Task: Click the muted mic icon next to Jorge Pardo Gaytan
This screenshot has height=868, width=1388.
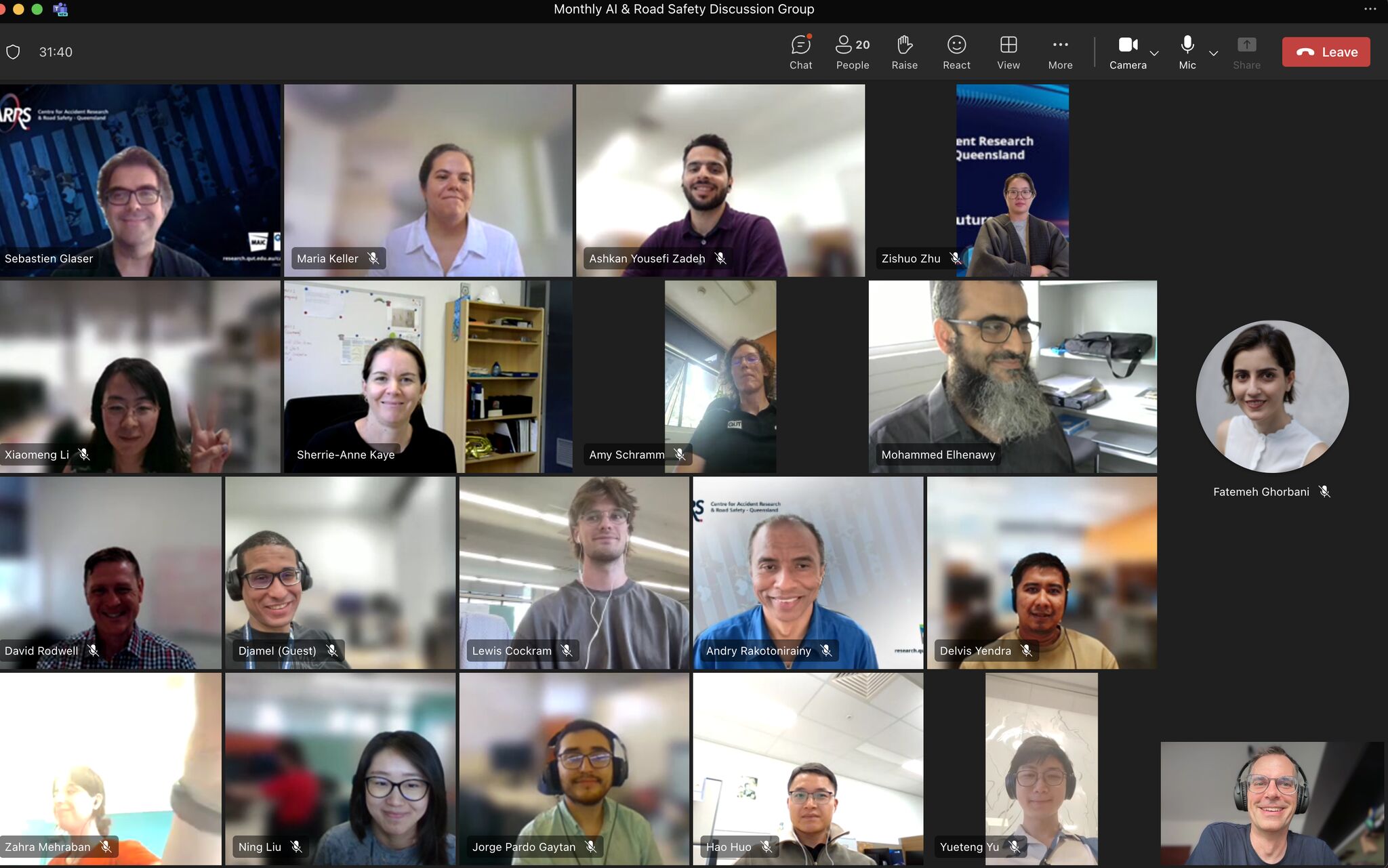Action: 591,846
